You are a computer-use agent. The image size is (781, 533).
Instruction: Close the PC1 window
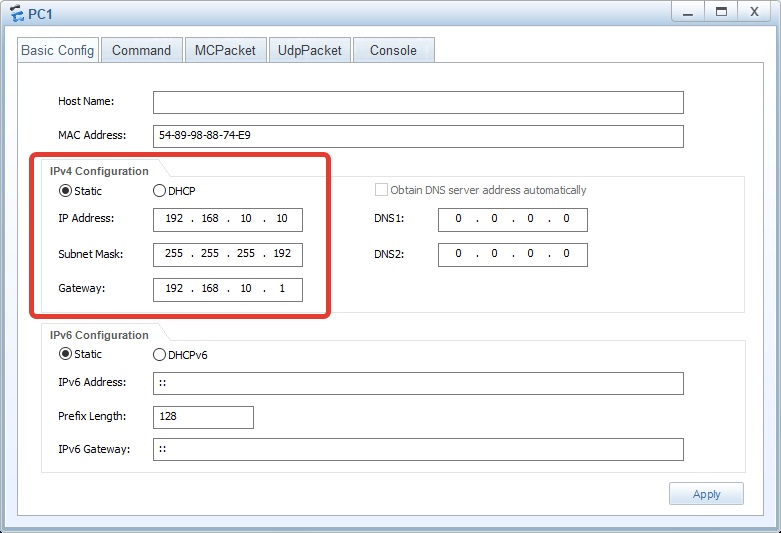pyautogui.click(x=754, y=11)
